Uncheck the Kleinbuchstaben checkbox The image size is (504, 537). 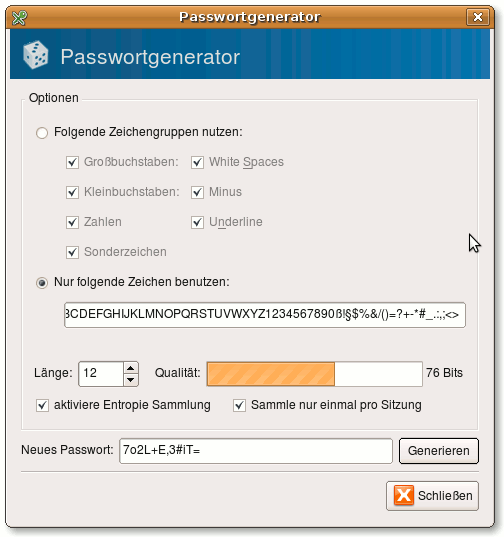coord(72,192)
